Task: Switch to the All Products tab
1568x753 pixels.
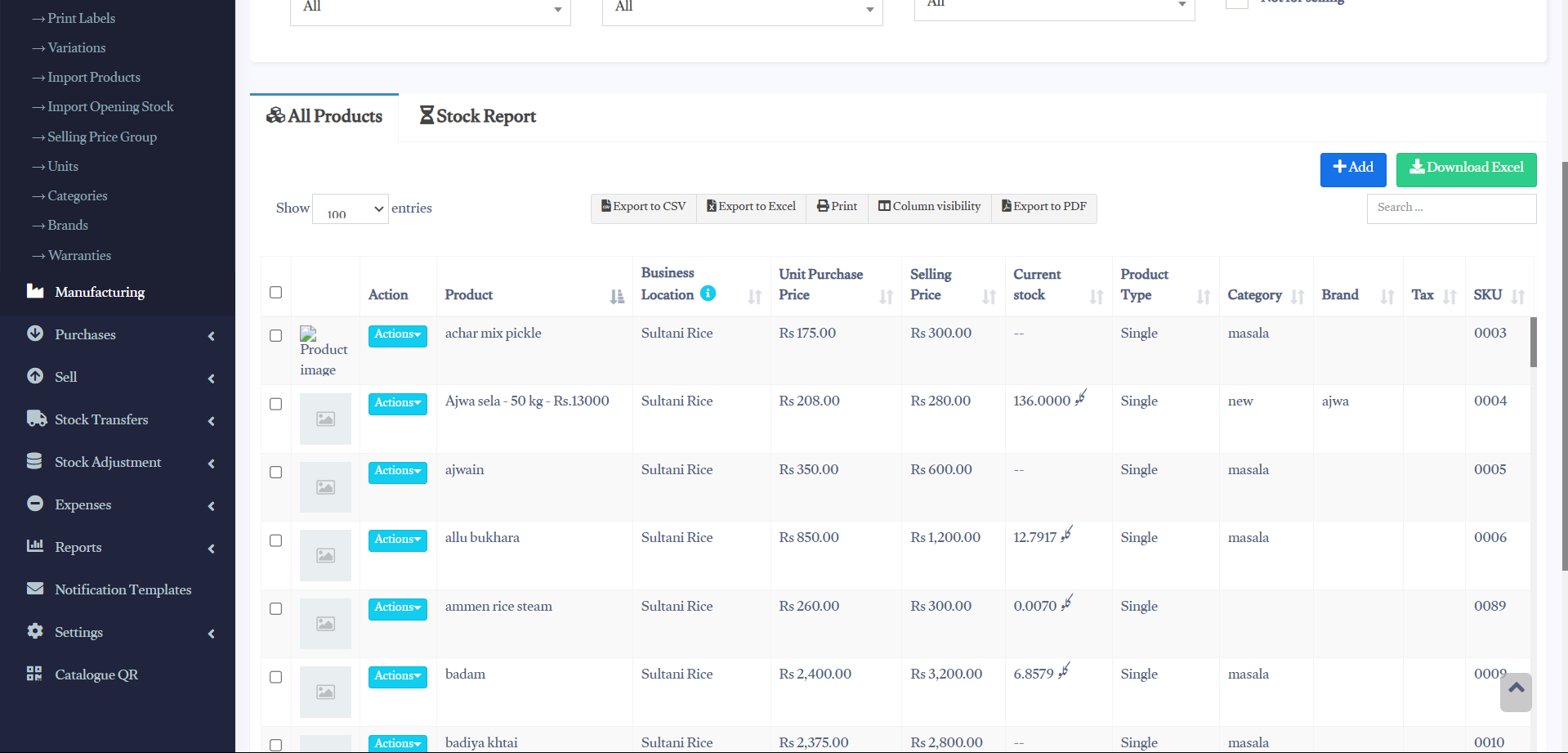Action: [x=324, y=117]
